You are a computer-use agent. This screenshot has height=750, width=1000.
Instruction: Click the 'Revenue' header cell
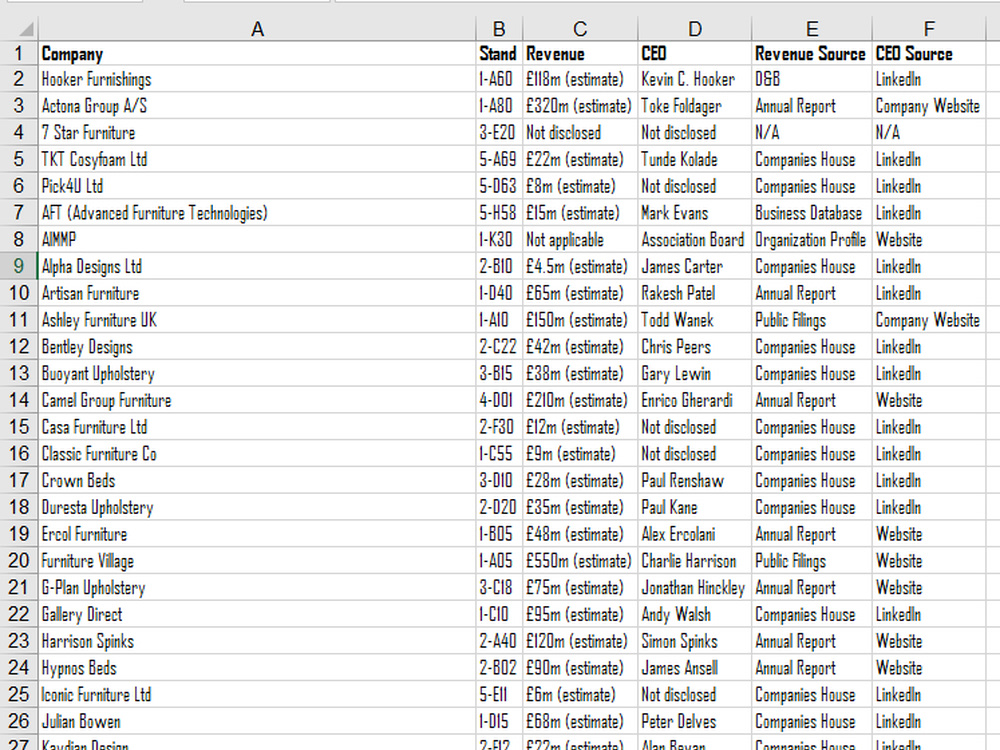(x=580, y=53)
